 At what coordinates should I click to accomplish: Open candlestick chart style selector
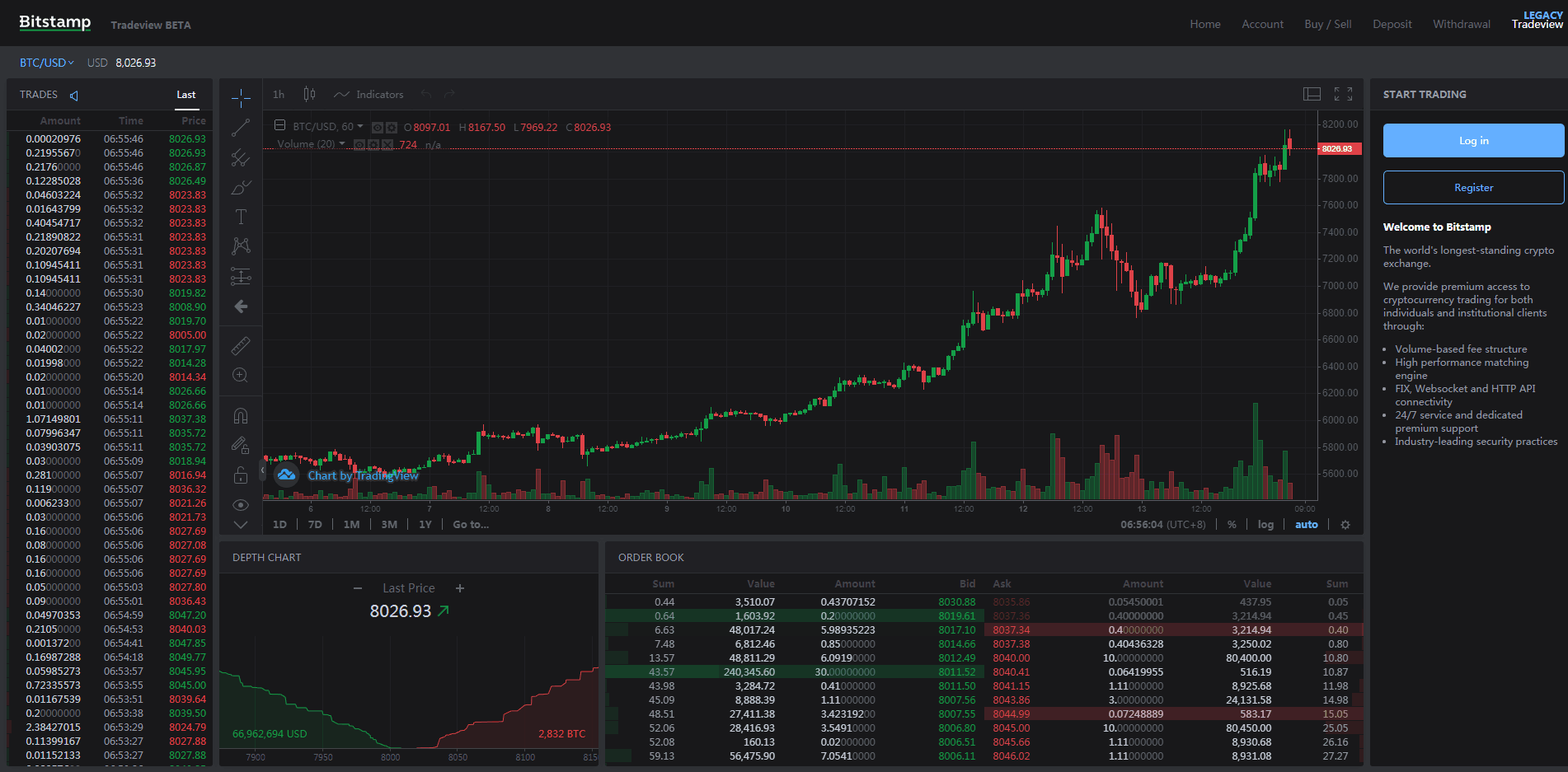[309, 95]
